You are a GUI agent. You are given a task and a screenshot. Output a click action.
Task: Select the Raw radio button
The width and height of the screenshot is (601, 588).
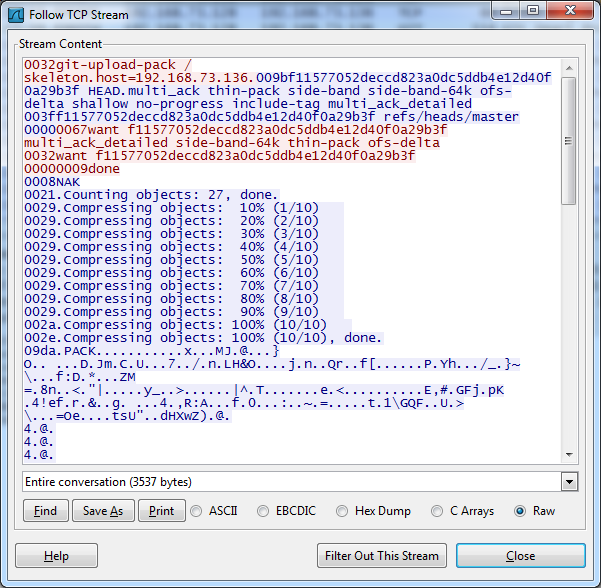pos(520,511)
